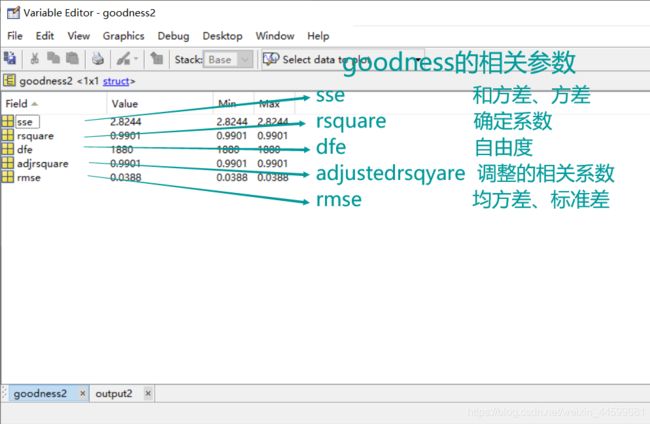
Task: Open the Brush tool dropdown arrow
Action: tap(136, 59)
